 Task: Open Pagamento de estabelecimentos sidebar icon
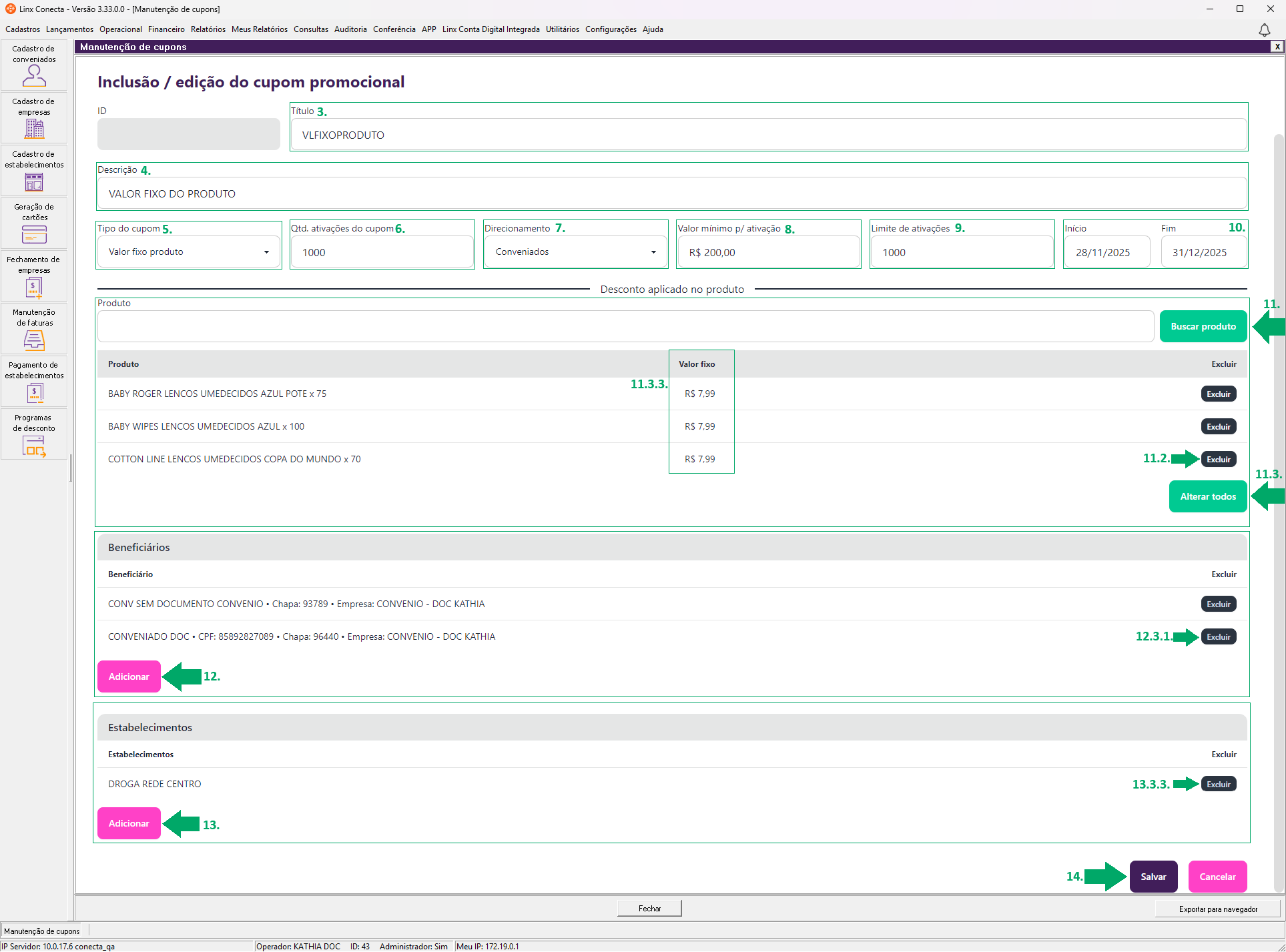pos(34,382)
